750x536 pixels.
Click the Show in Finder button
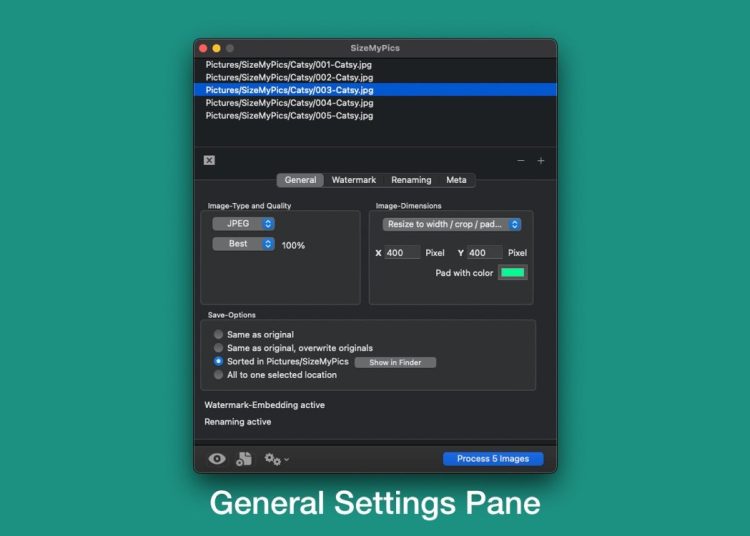click(x=395, y=362)
